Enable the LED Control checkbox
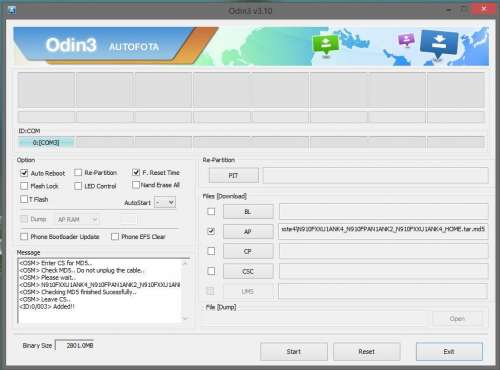 point(78,186)
